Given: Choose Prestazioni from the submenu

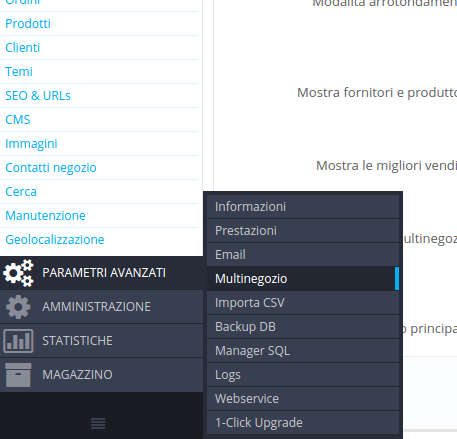Looking at the screenshot, I should click(303, 231).
